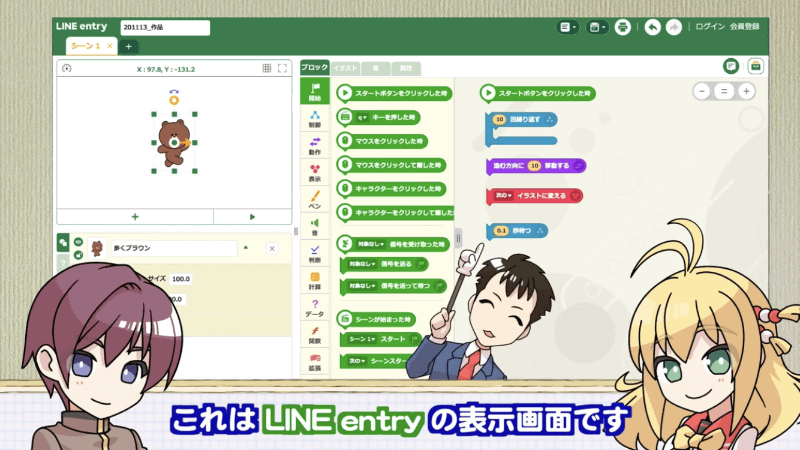Open シーン1 dropdown in スタート block
Viewport: 800px width, 450px height.
coord(362,339)
